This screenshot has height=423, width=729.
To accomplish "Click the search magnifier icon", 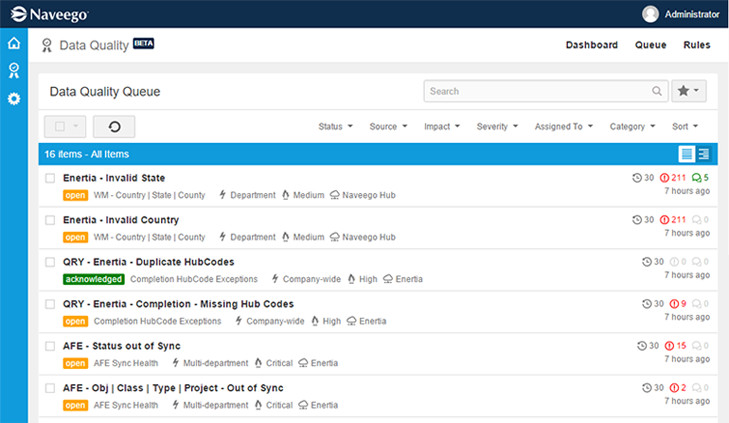I will pos(656,91).
